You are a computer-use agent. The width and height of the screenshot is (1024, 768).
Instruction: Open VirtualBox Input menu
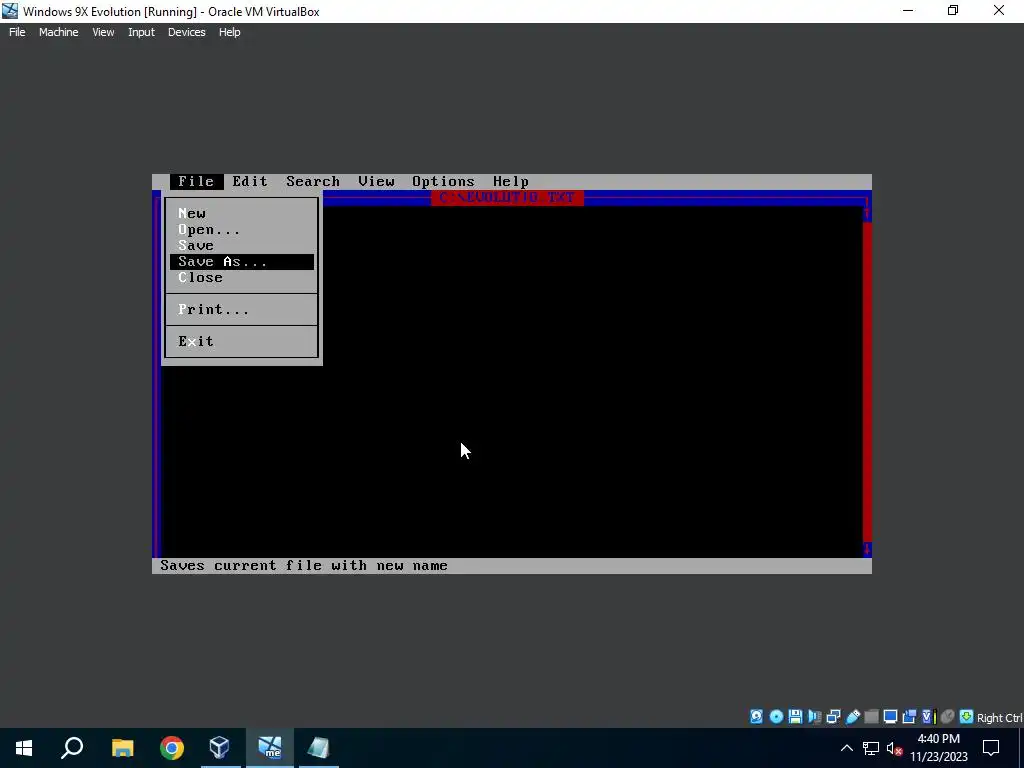point(141,32)
